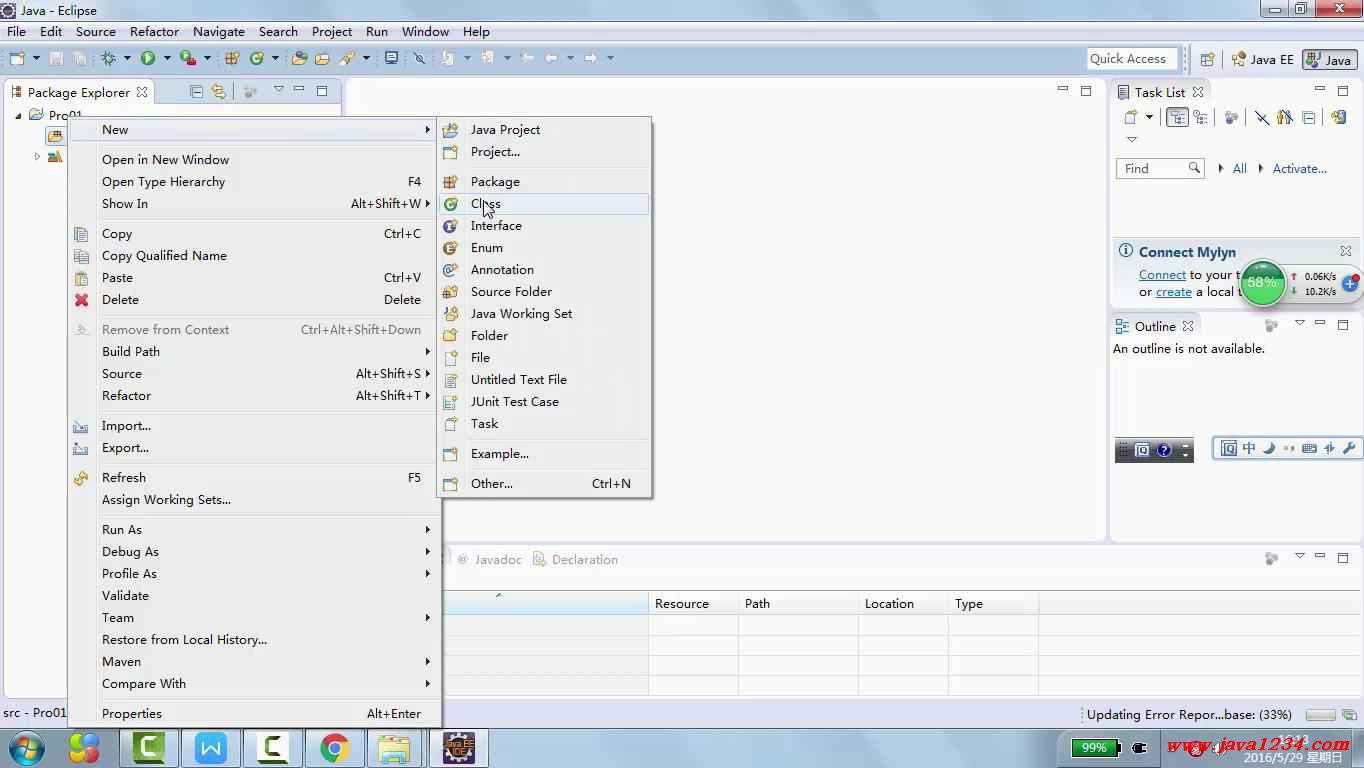Click the Connect link in Mylyn panel
Screen dimensions: 1364x768
(1162, 275)
